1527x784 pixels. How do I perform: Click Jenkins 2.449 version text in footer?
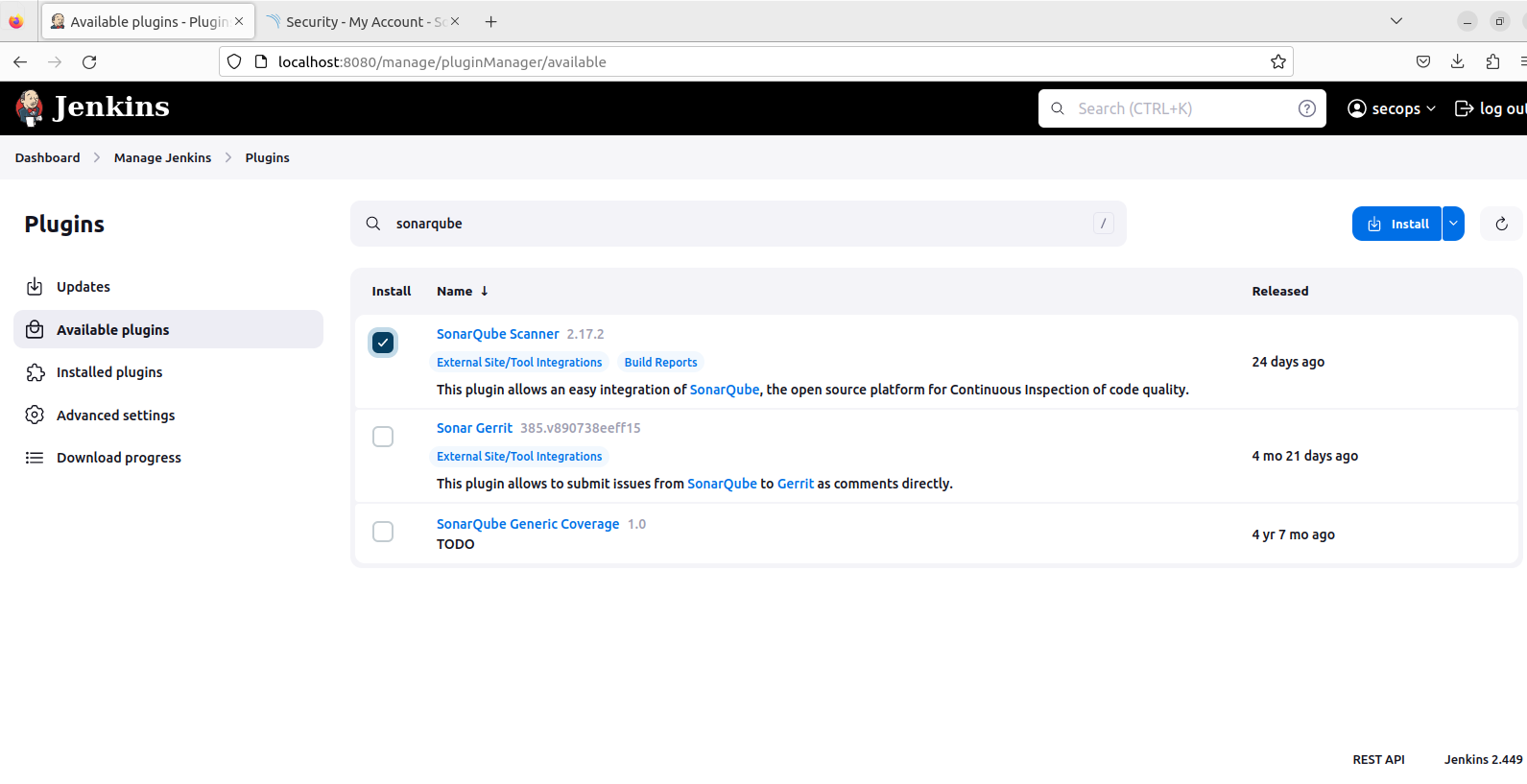[x=1483, y=759]
